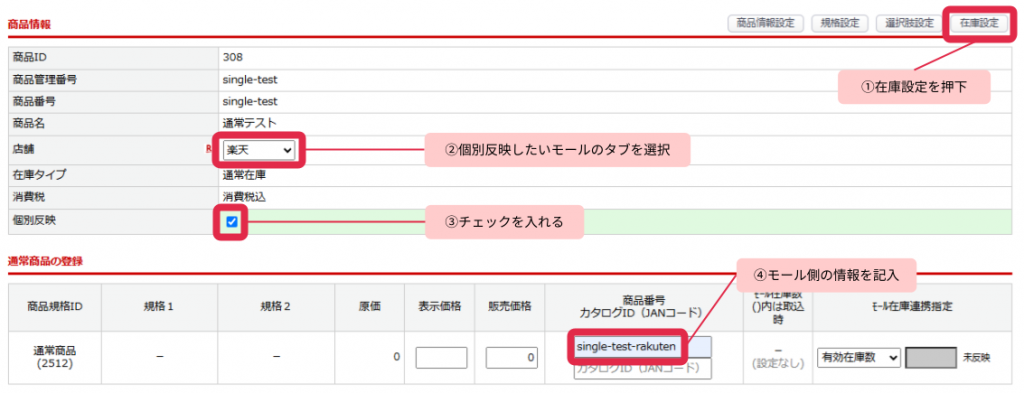Image resolution: width=1024 pixels, height=393 pixels.
Task: Select the 商品番号 row value single-test
Action: tap(250, 101)
